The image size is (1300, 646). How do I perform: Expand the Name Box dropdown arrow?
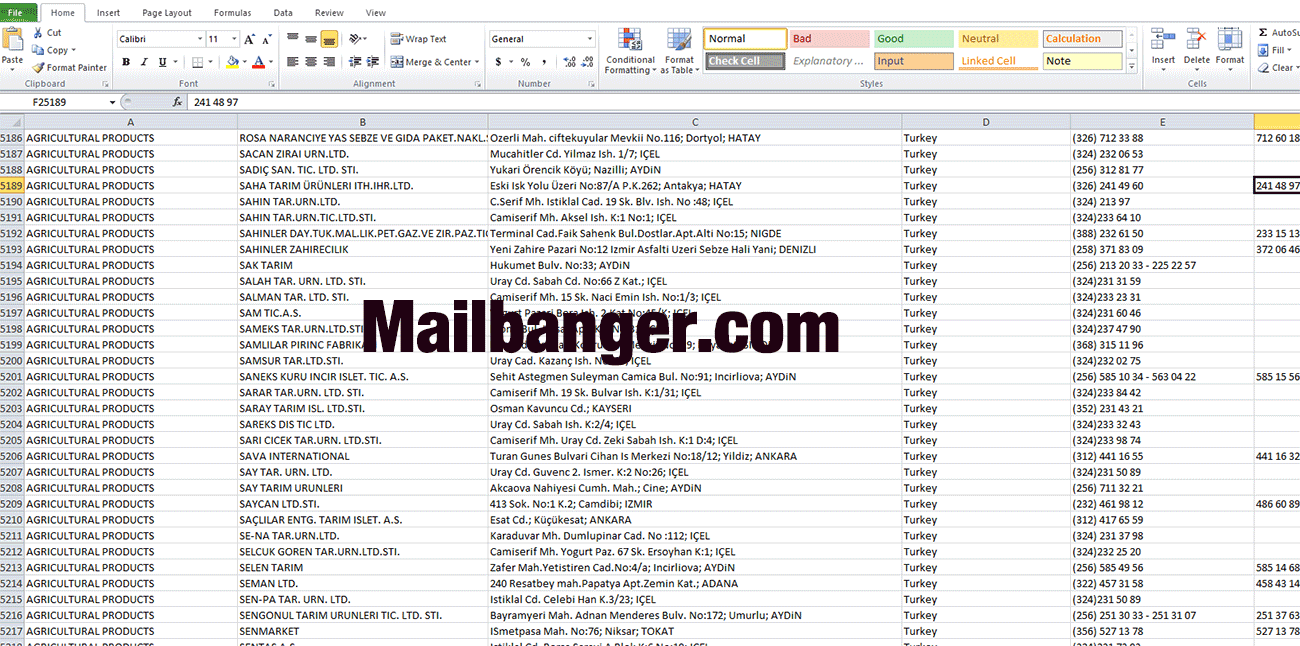pos(112,102)
